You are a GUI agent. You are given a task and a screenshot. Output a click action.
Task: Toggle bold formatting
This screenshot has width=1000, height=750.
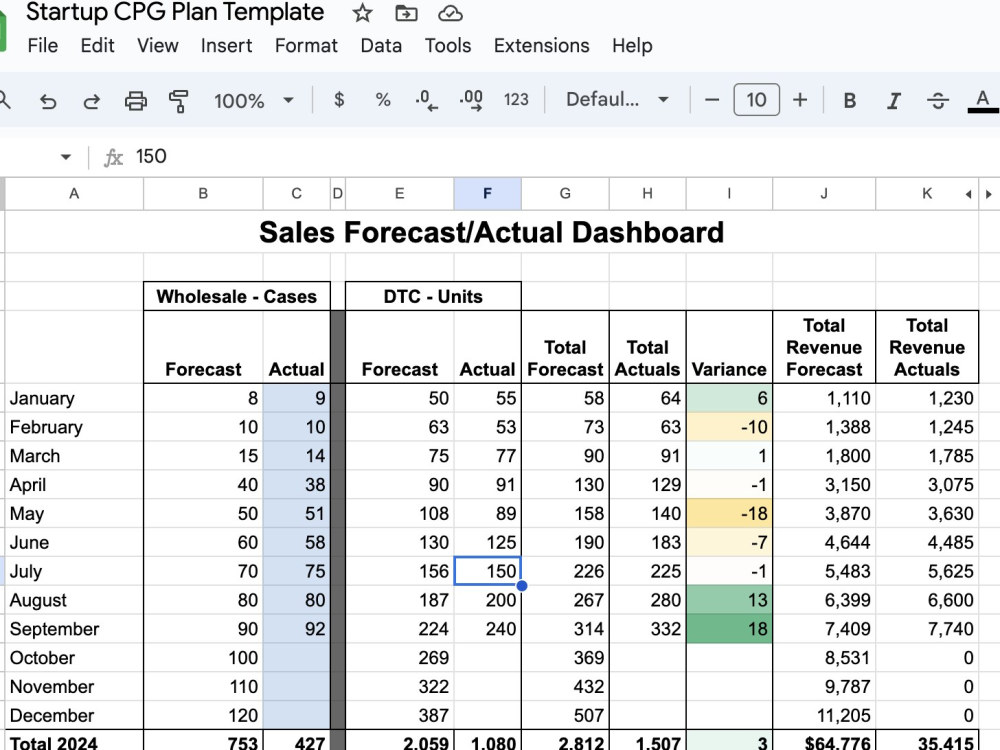click(x=849, y=100)
